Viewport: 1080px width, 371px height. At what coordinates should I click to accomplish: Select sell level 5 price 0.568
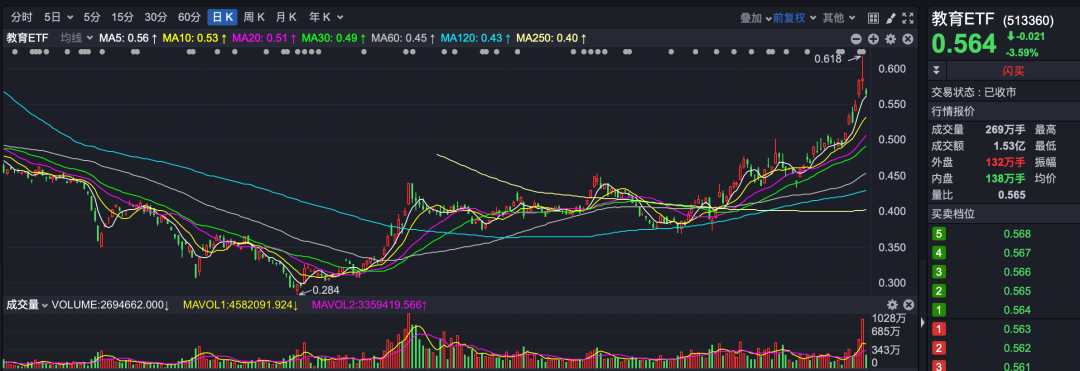pyautogui.click(x=1017, y=234)
